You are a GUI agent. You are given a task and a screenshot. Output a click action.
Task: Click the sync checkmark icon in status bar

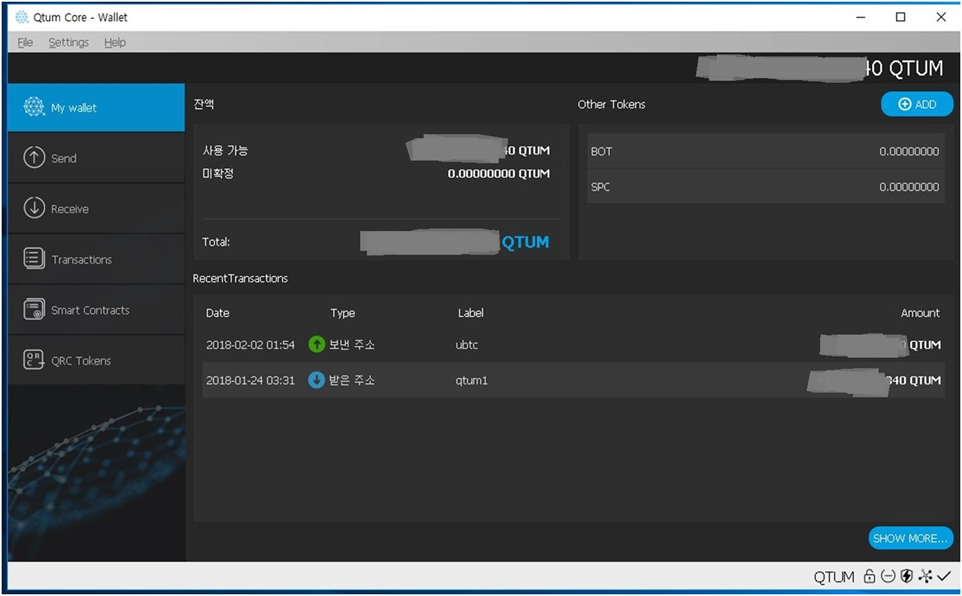(944, 576)
